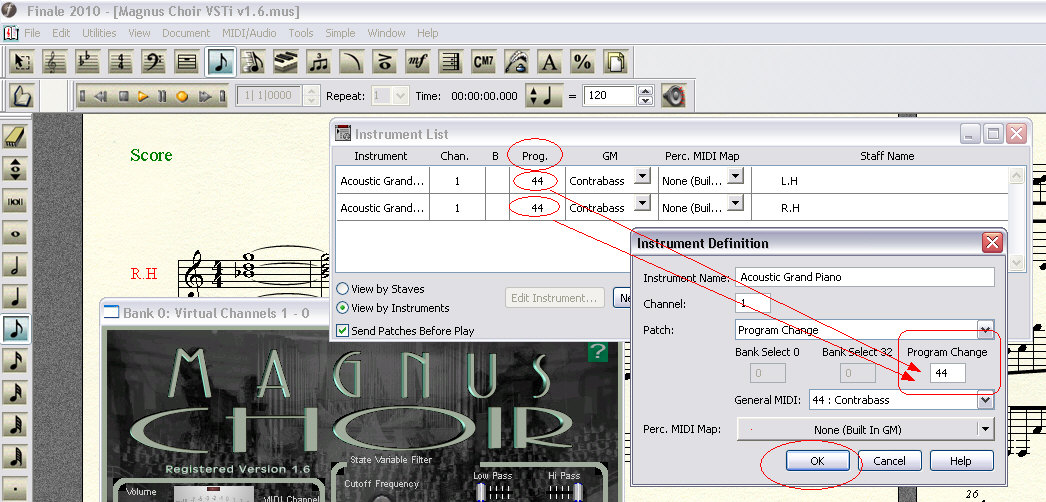Open Magnus Choir help question mark
The height and width of the screenshot is (502, 1046).
pyautogui.click(x=597, y=352)
